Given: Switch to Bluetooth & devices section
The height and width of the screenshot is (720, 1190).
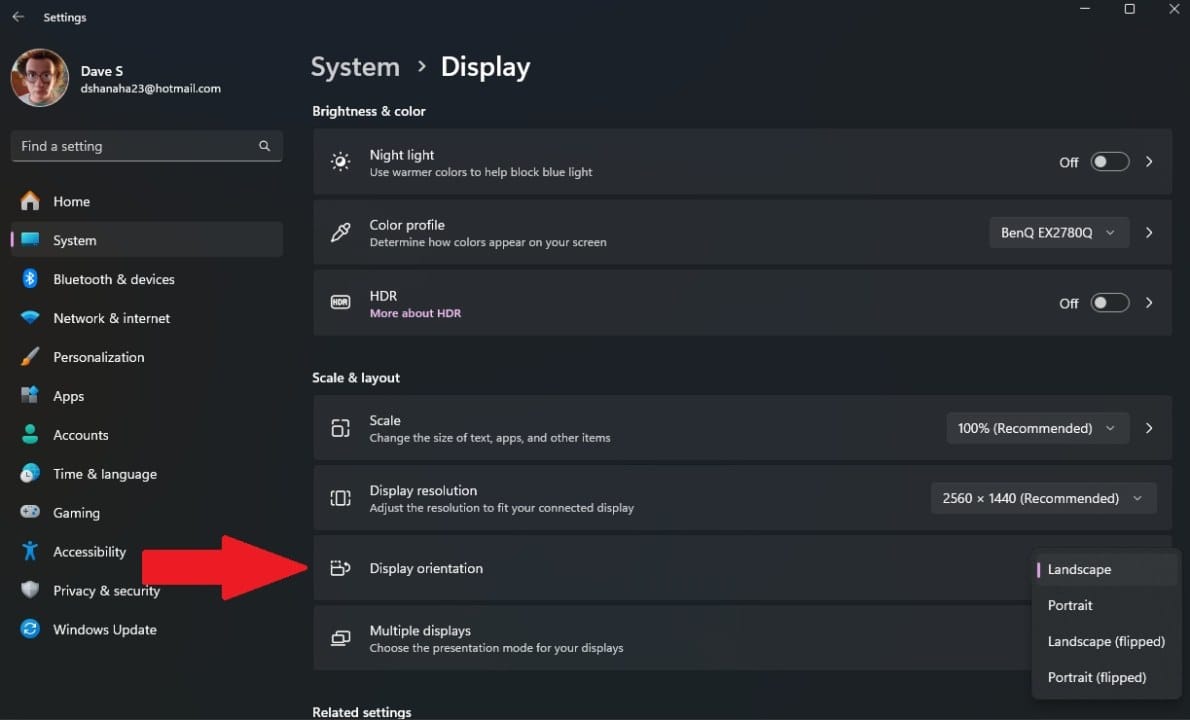Looking at the screenshot, I should tap(114, 279).
